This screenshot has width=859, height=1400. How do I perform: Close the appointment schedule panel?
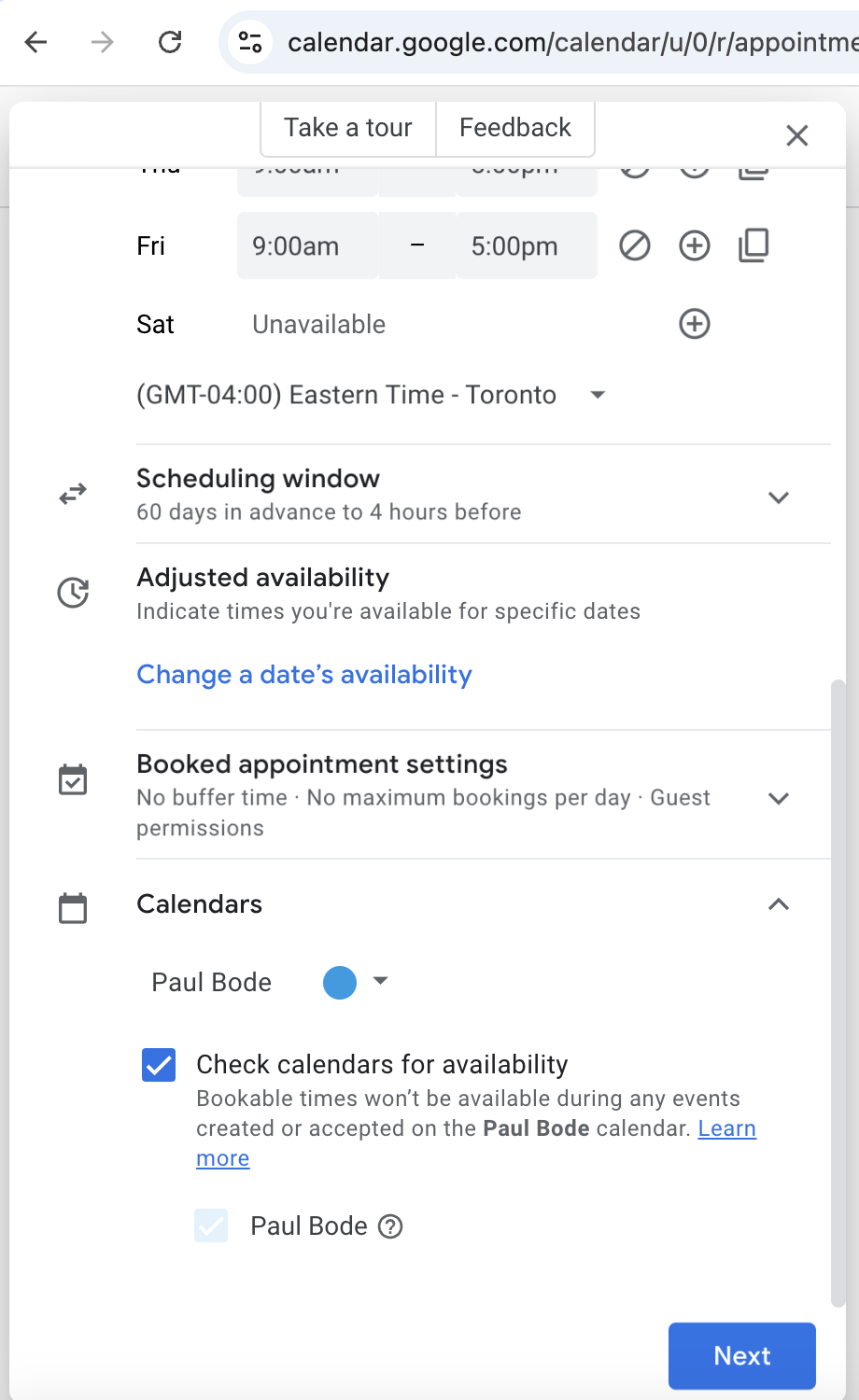pos(796,136)
